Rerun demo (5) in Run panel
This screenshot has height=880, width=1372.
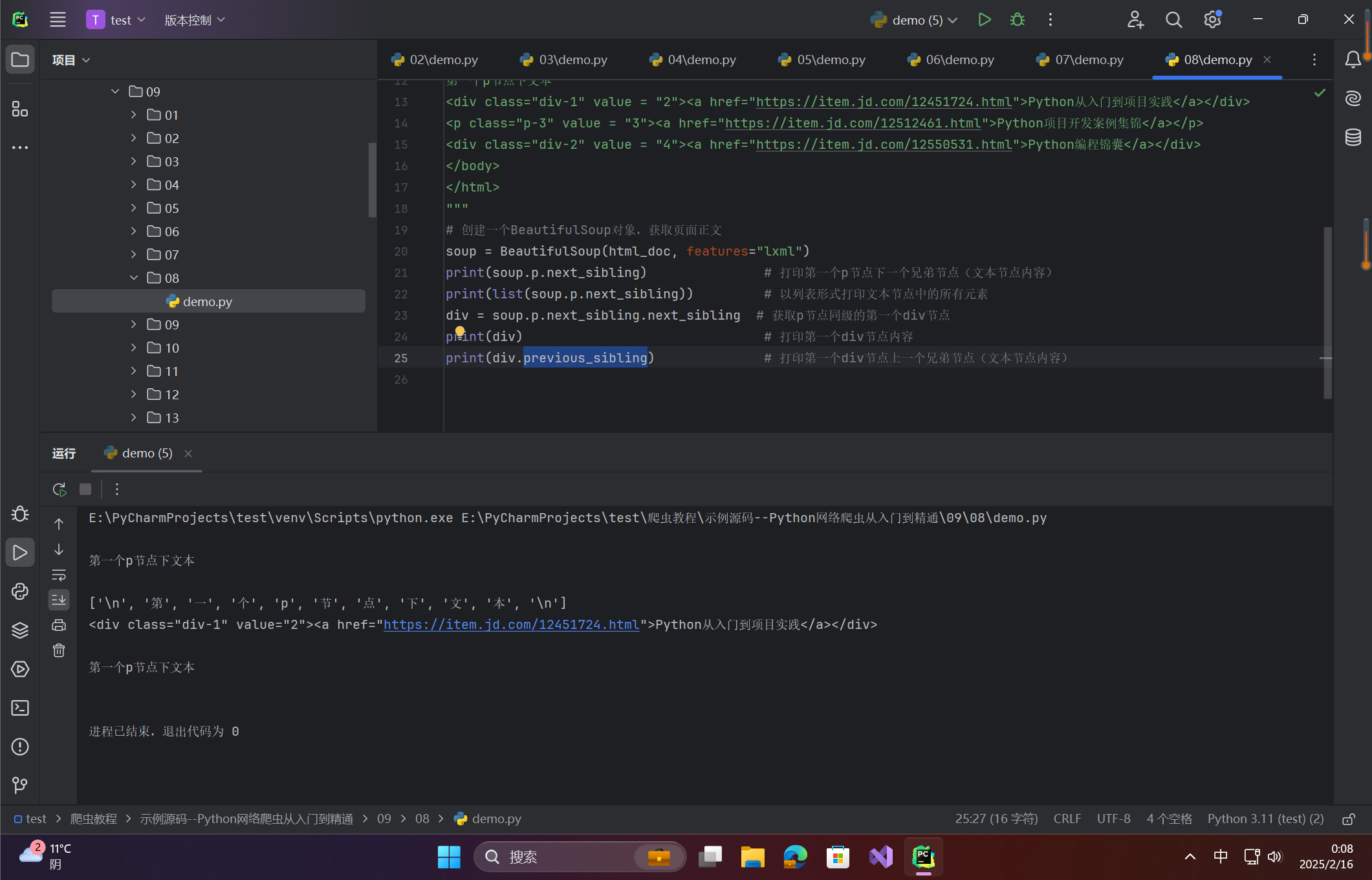coord(60,489)
